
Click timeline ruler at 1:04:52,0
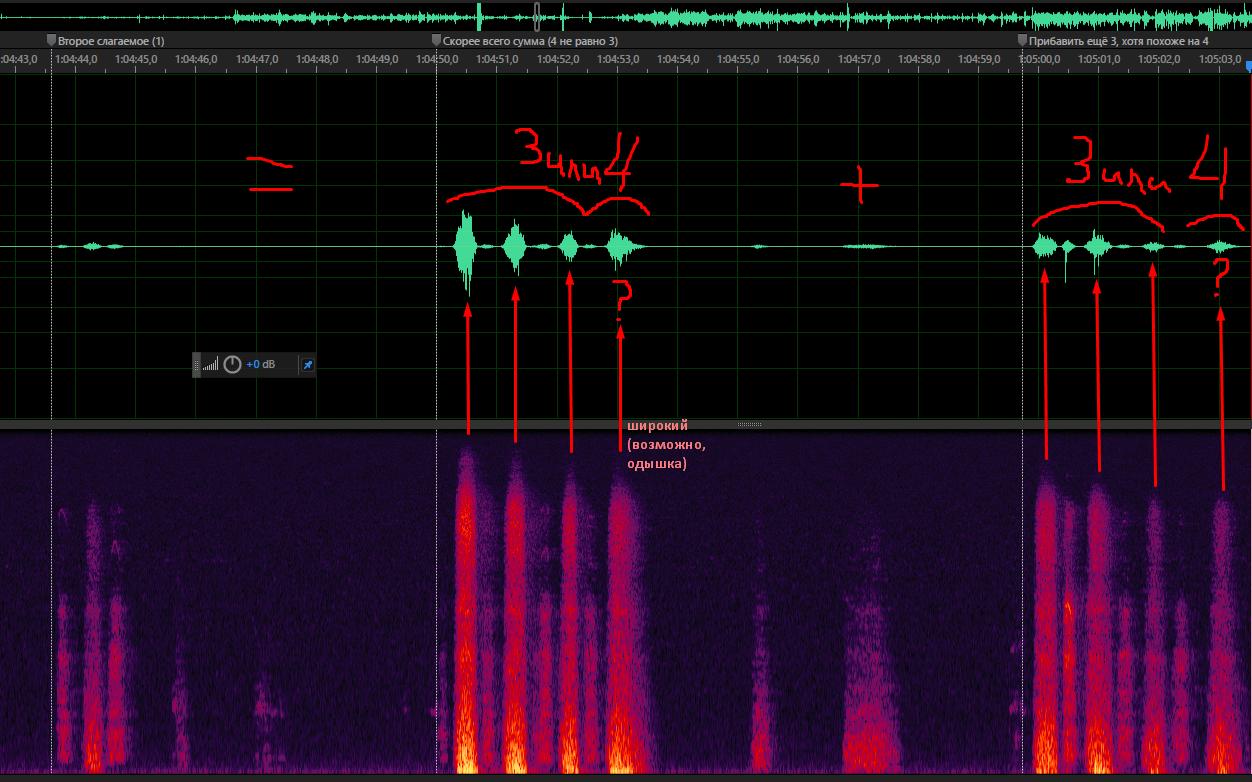pyautogui.click(x=558, y=59)
